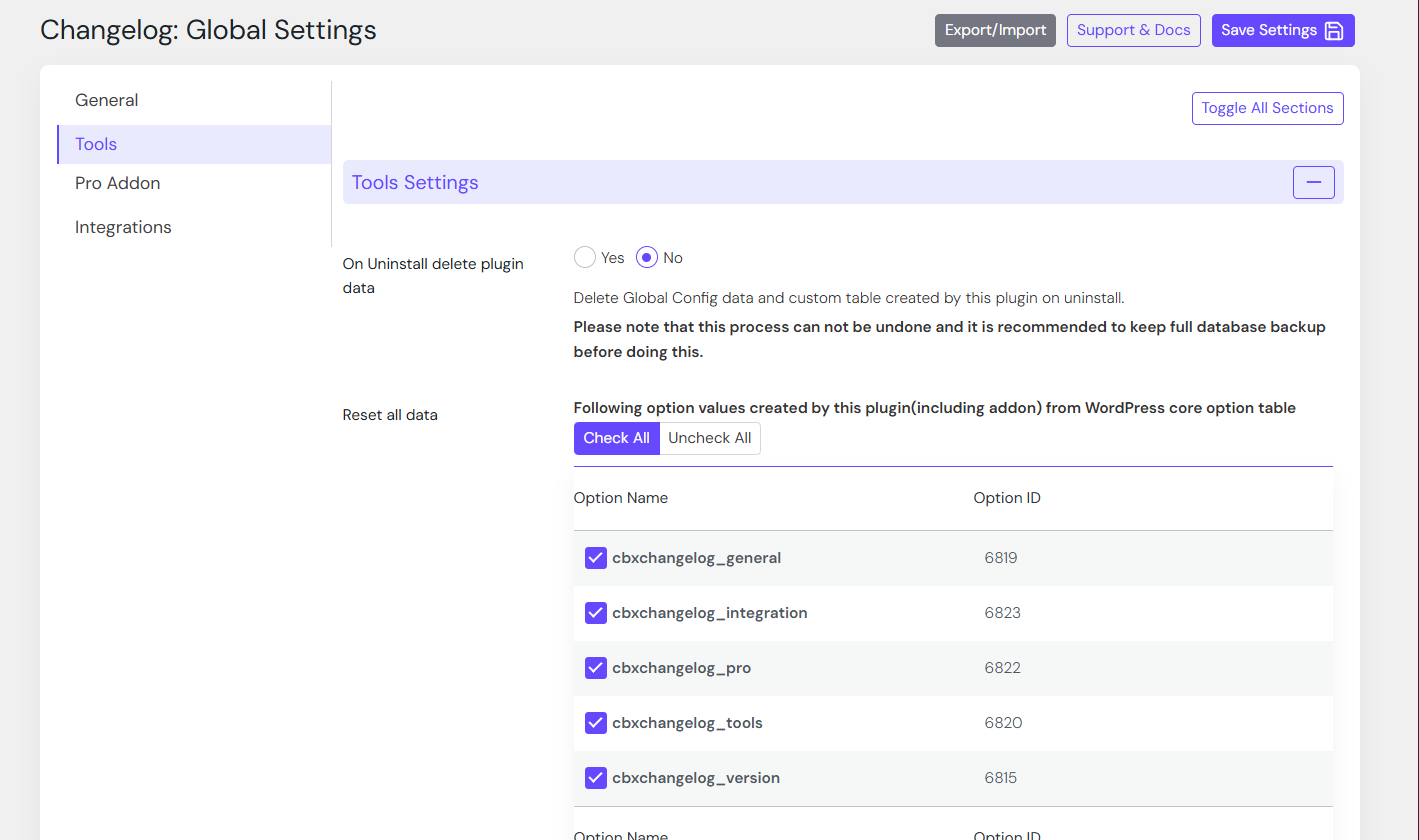This screenshot has height=840, width=1419.
Task: Click the cbxchangelog_pro option name
Action: pyautogui.click(x=682, y=668)
